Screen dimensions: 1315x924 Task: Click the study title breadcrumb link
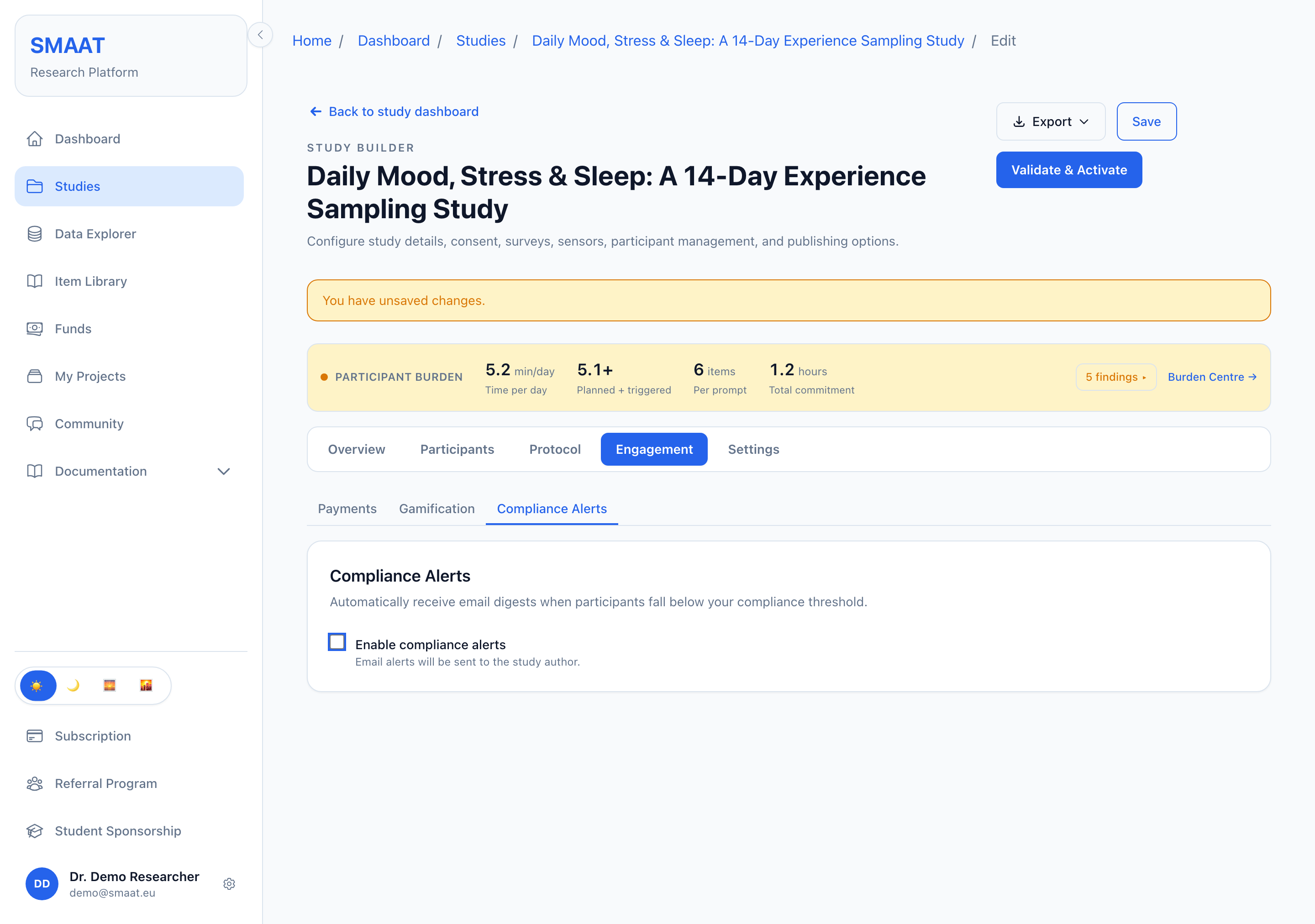[x=747, y=41]
